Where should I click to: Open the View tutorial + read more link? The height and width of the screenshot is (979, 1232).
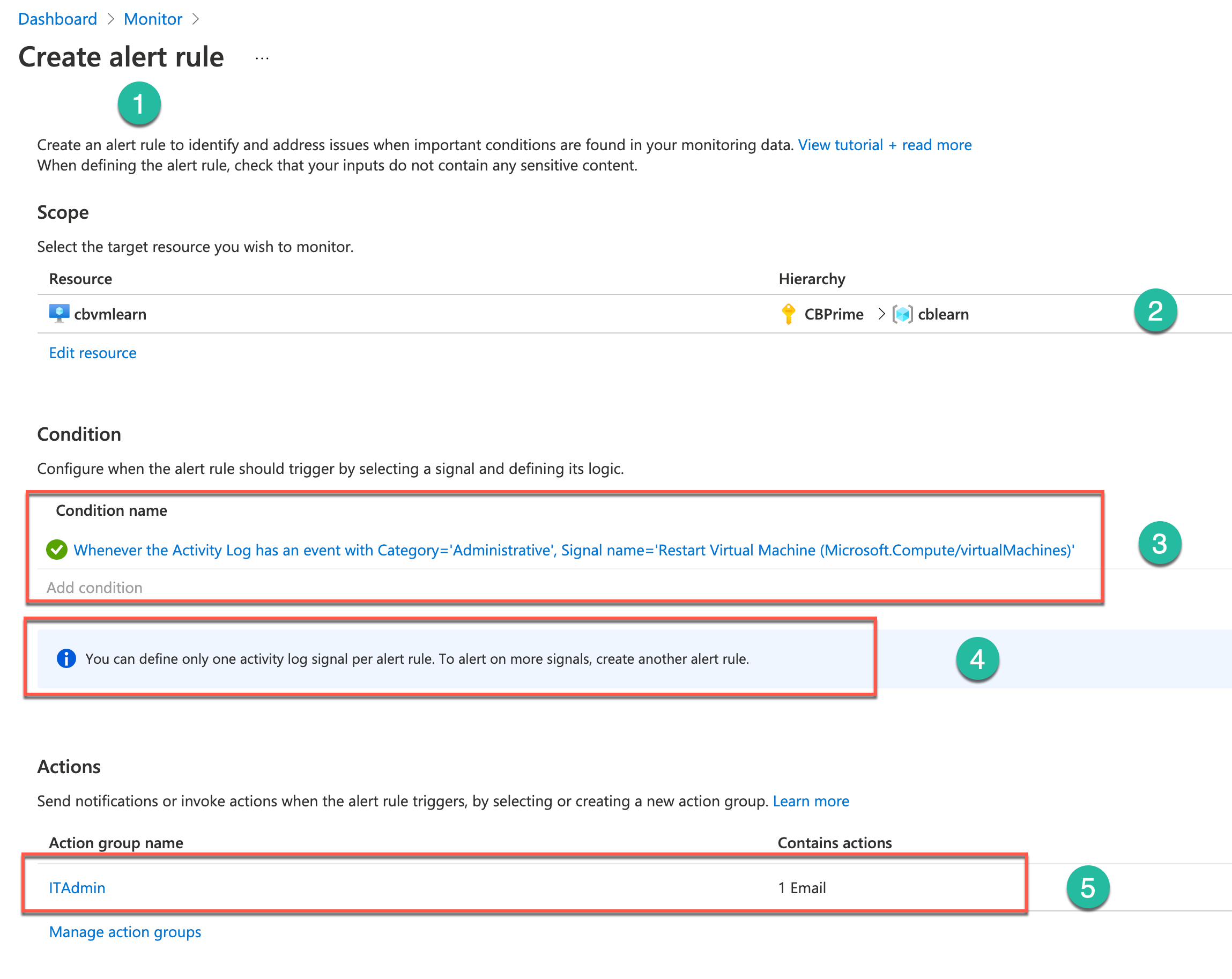(884, 145)
